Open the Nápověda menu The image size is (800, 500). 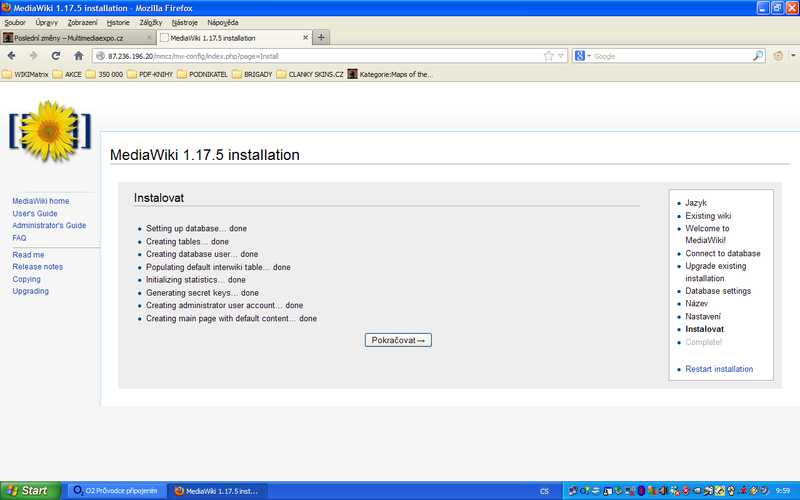click(222, 22)
